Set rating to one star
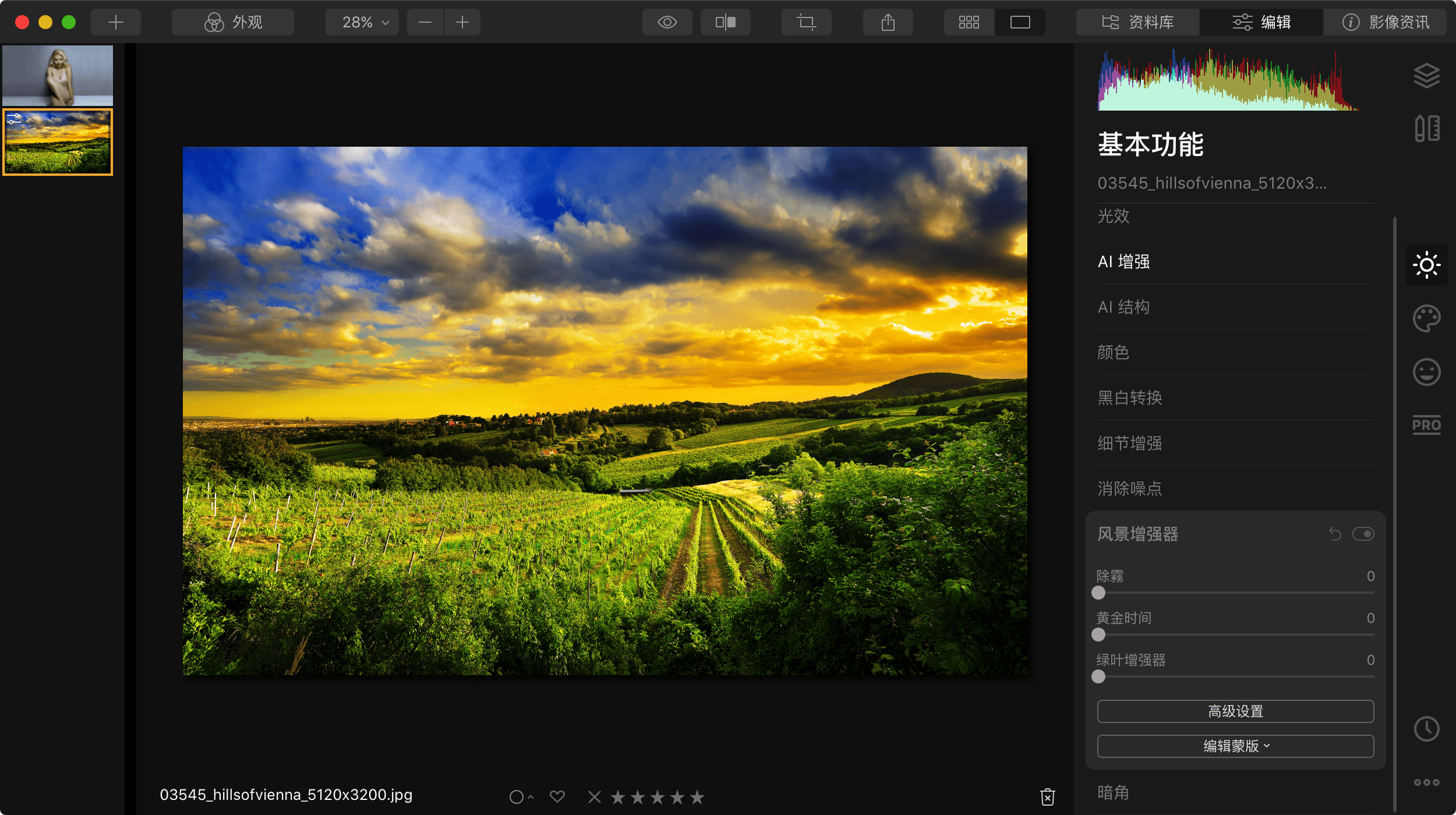Image resolution: width=1456 pixels, height=815 pixels. (x=618, y=797)
